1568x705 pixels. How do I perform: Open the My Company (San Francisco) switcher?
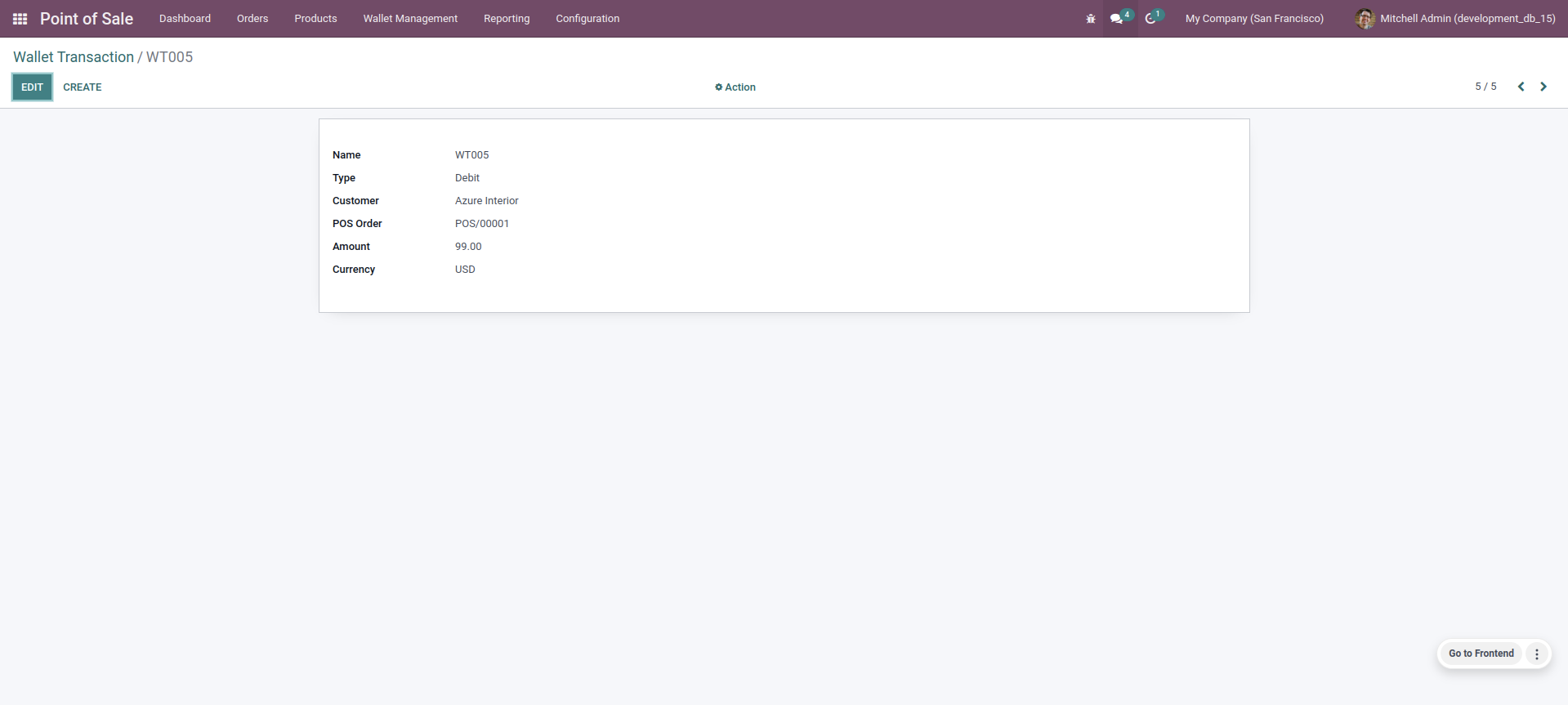[x=1254, y=19]
